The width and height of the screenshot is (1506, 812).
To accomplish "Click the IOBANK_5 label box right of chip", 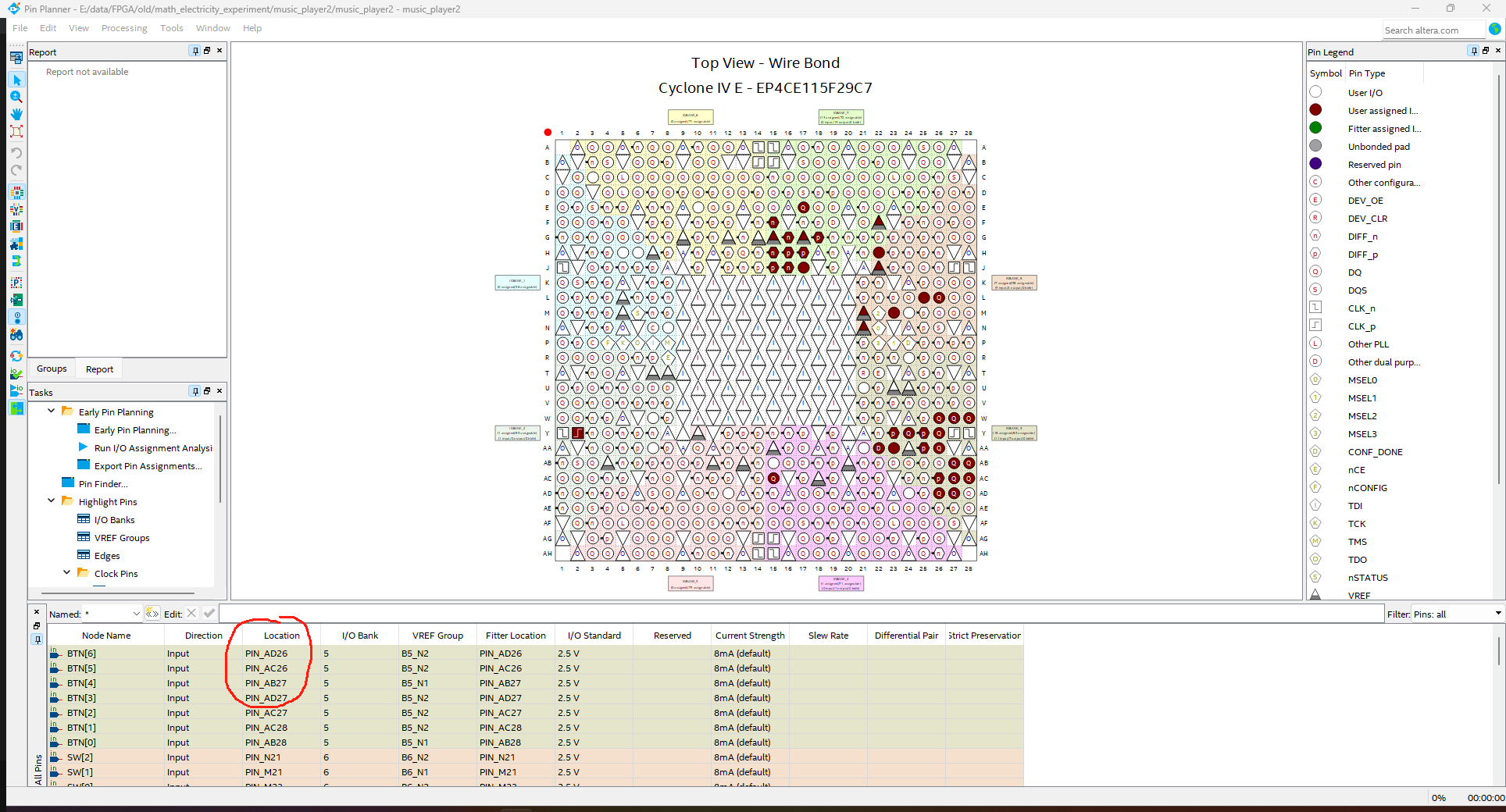I will tap(1014, 433).
